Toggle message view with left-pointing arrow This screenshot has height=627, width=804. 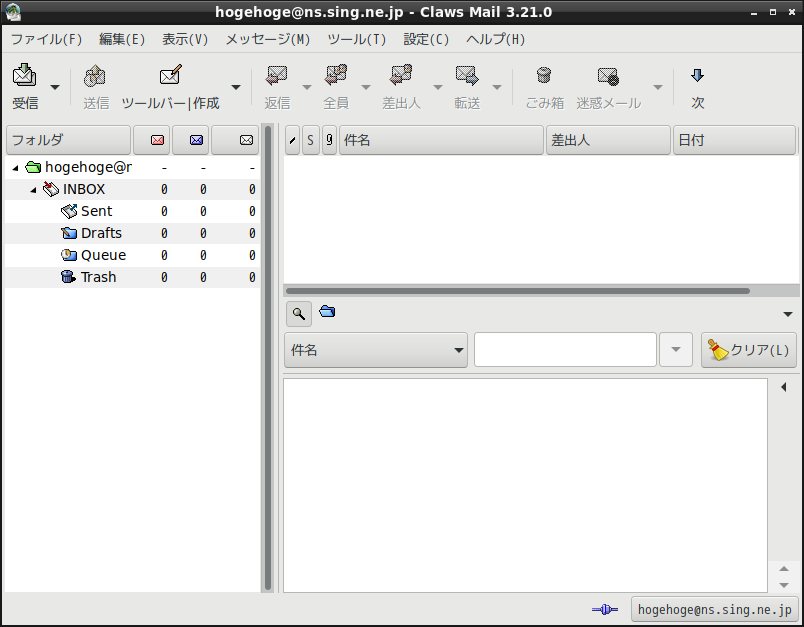click(783, 387)
